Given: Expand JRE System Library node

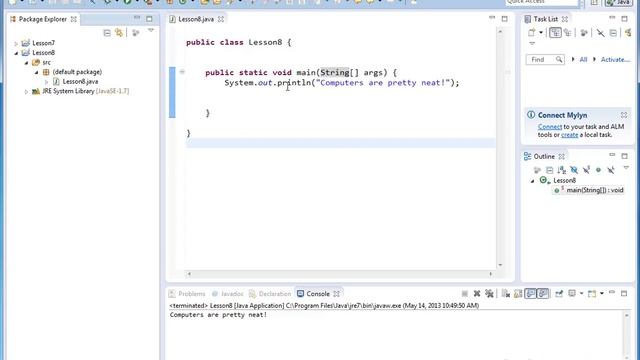Looking at the screenshot, I should [27, 92].
